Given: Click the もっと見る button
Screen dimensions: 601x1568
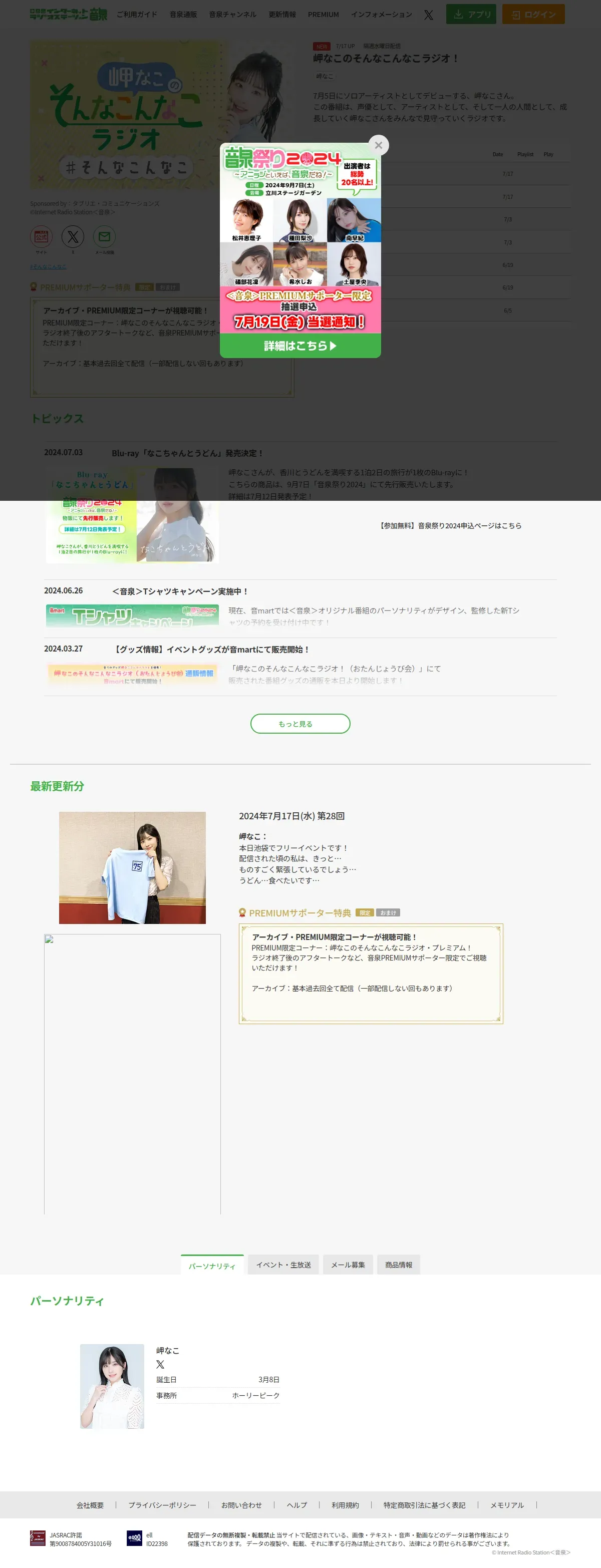Looking at the screenshot, I should coord(300,724).
